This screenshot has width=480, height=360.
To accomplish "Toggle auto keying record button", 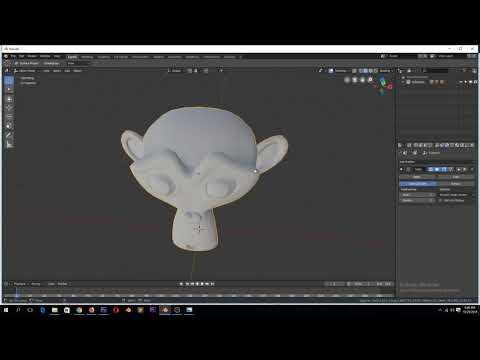I will (x=182, y=284).
